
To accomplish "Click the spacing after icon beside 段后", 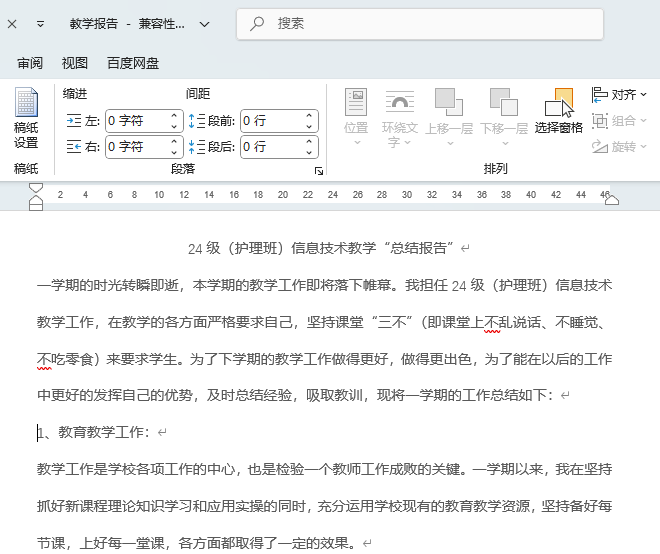I will pos(197,147).
